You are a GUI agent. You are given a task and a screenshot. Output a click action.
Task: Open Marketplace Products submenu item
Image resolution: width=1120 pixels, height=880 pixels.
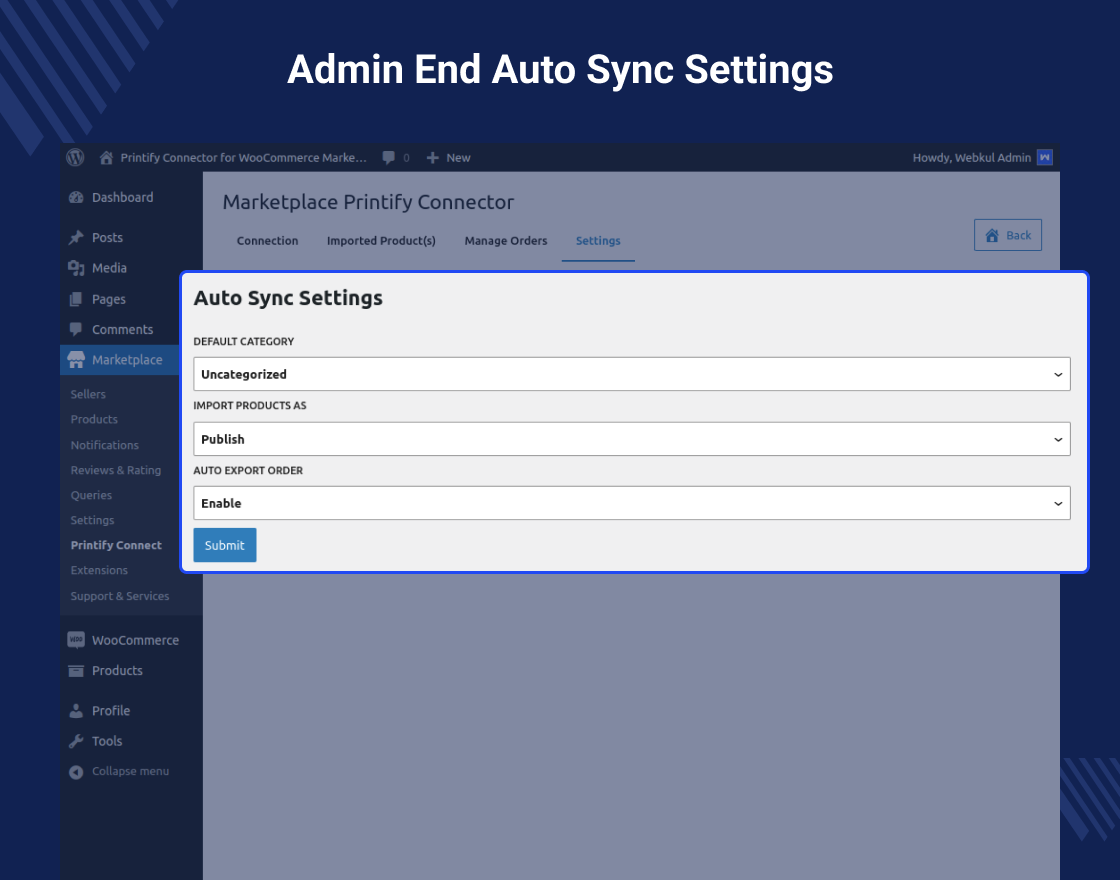coord(94,419)
